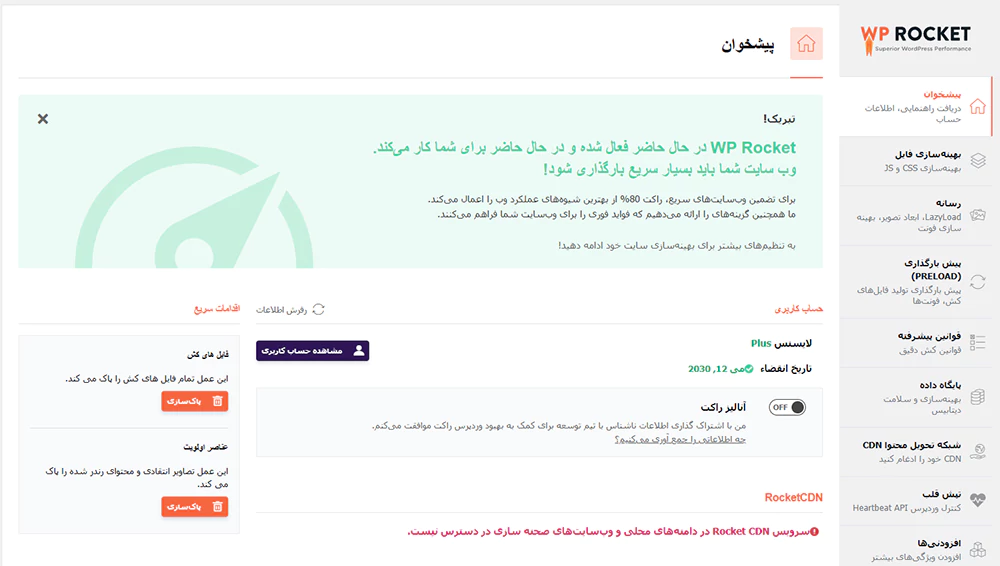The image size is (1000, 566).
Task: Click trash icon under فایل های کش
Action: point(217,401)
